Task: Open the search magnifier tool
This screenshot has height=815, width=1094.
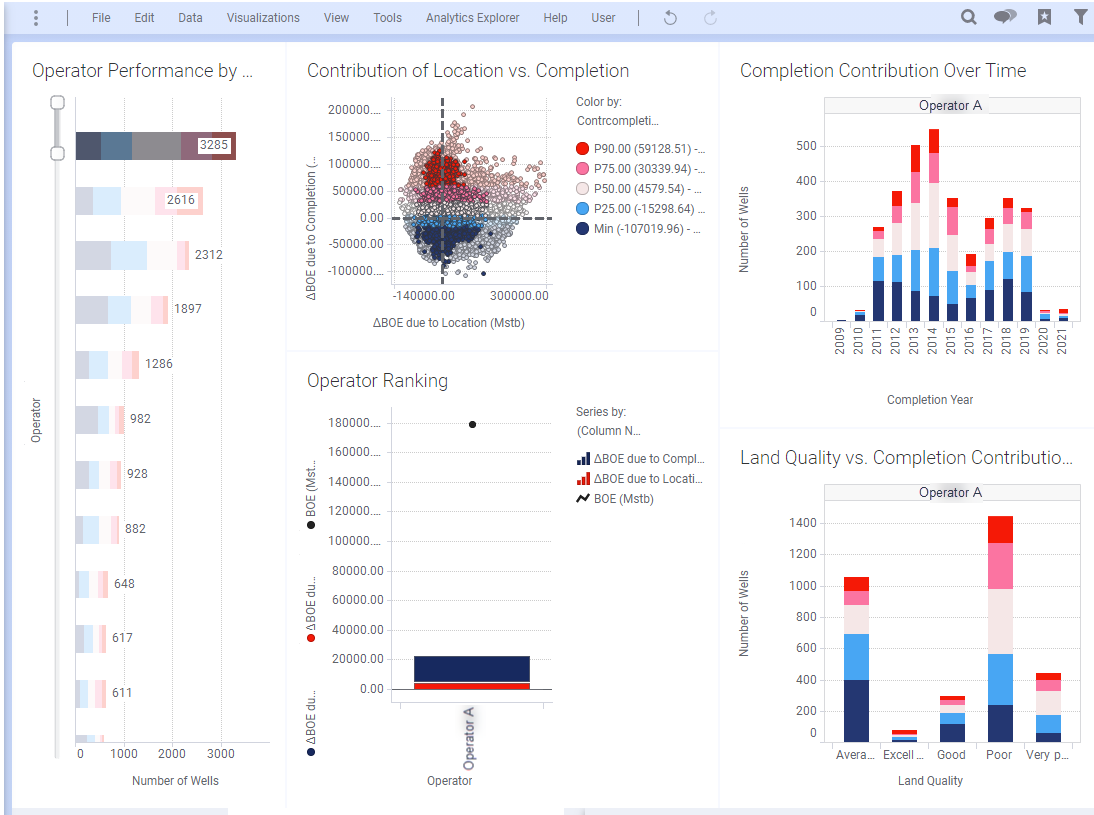Action: point(968,17)
